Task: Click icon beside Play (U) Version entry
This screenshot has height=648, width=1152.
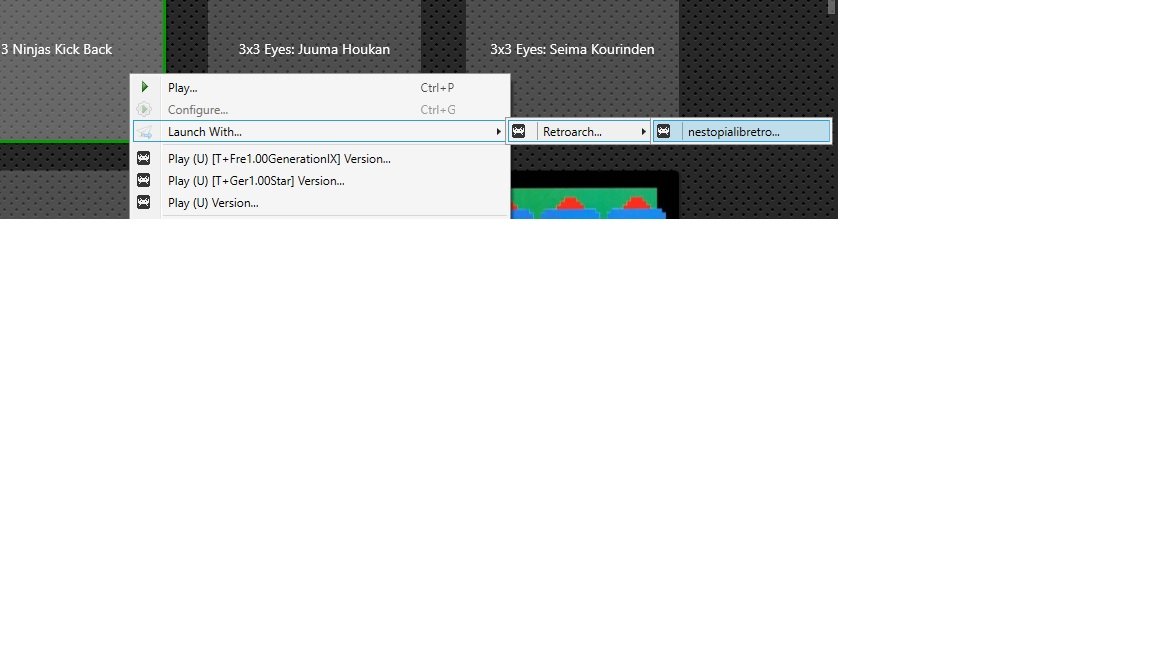Action: tap(144, 202)
